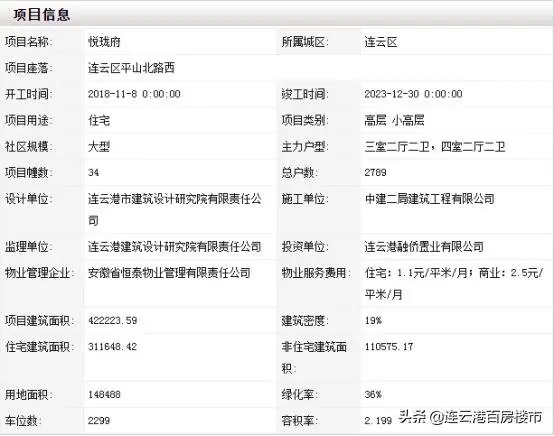Select the parking spaces value 2299
The image size is (554, 436).
click(x=99, y=421)
